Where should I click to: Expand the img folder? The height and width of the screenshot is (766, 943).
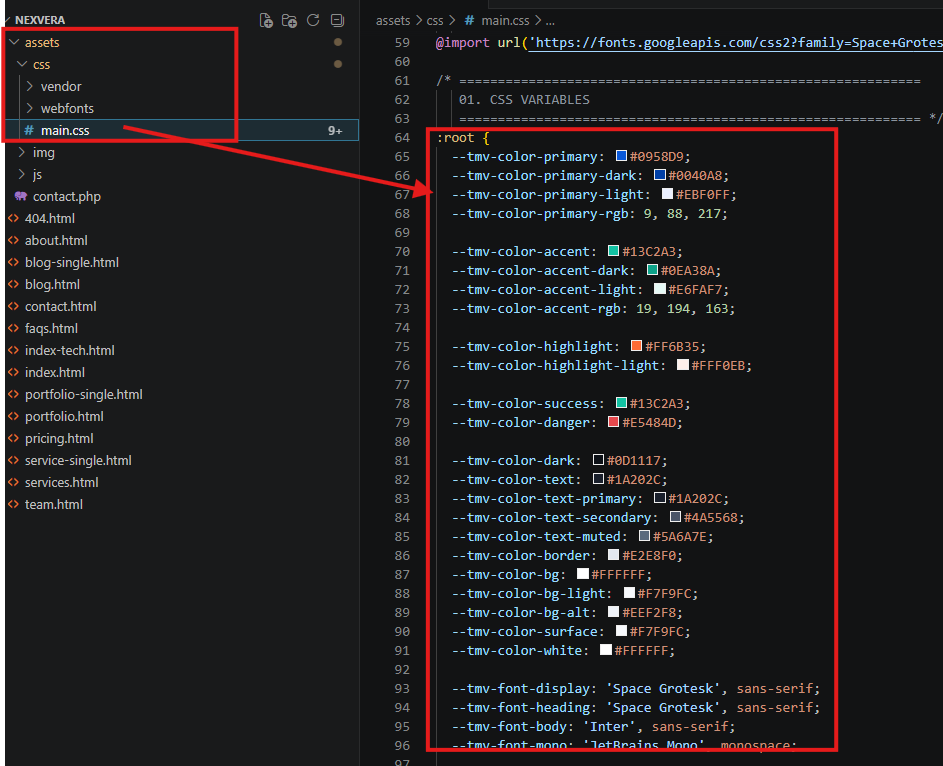click(x=22, y=152)
